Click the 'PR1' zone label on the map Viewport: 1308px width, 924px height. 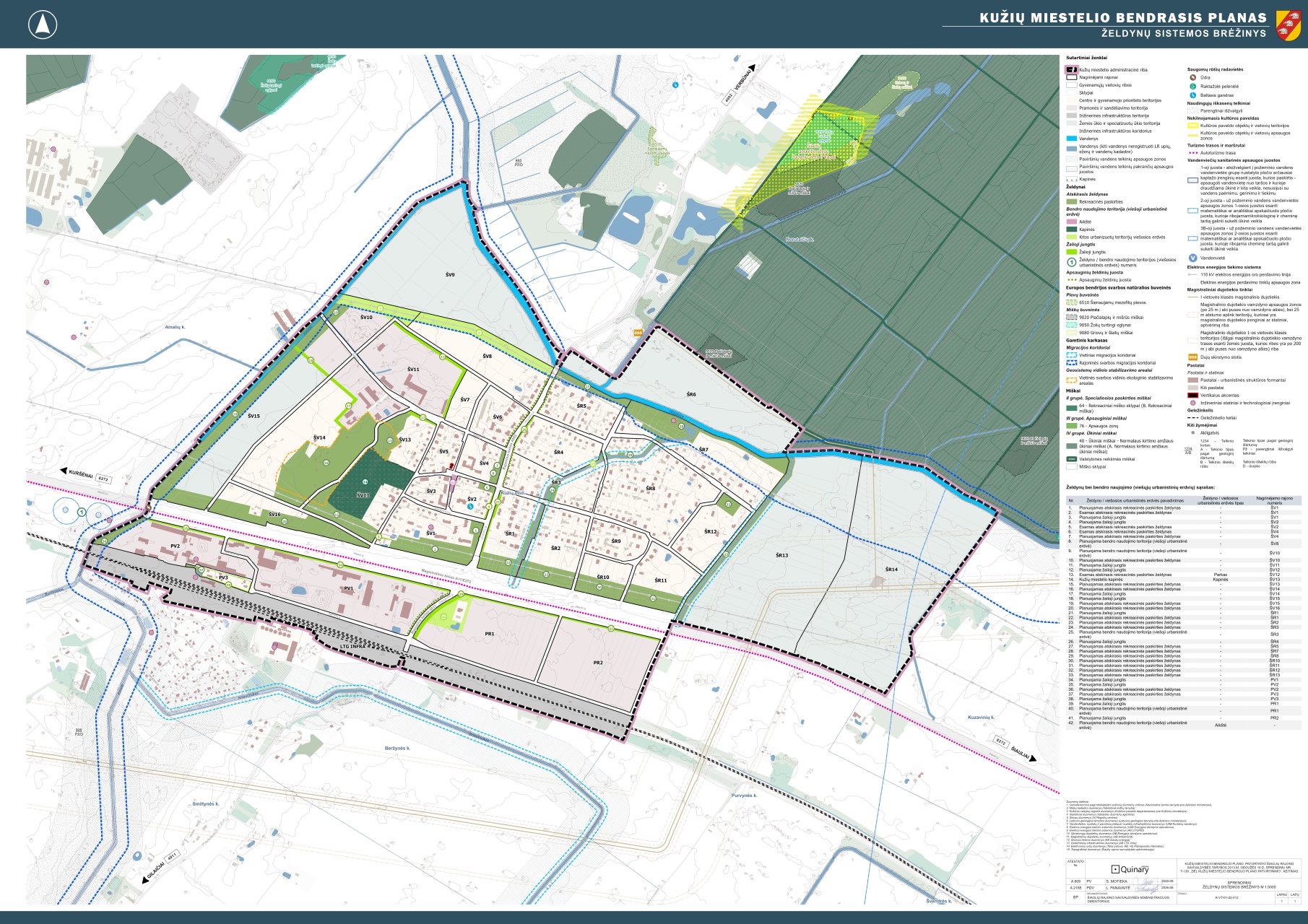[490, 634]
